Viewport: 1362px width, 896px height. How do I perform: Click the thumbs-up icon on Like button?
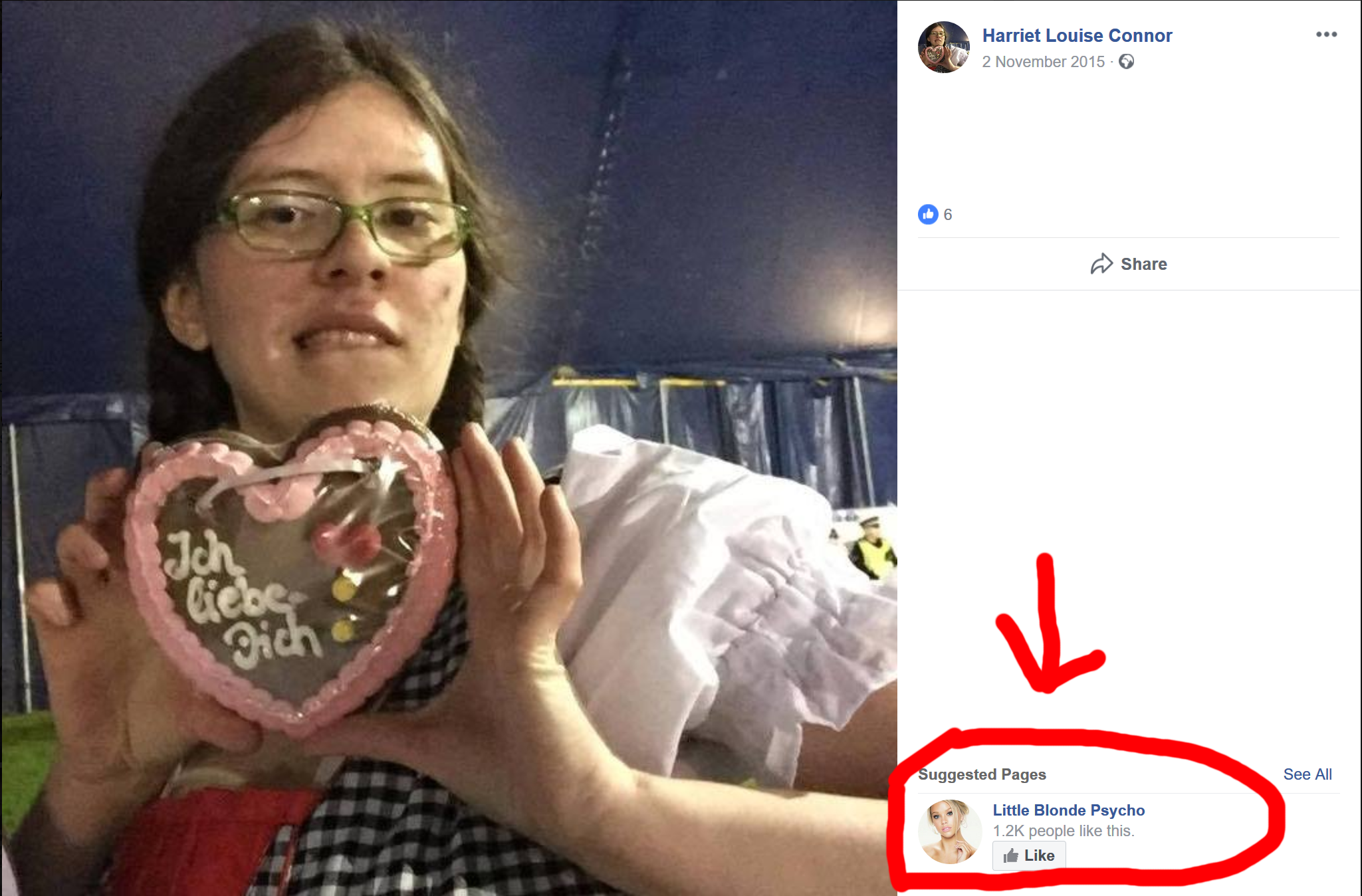click(1010, 855)
